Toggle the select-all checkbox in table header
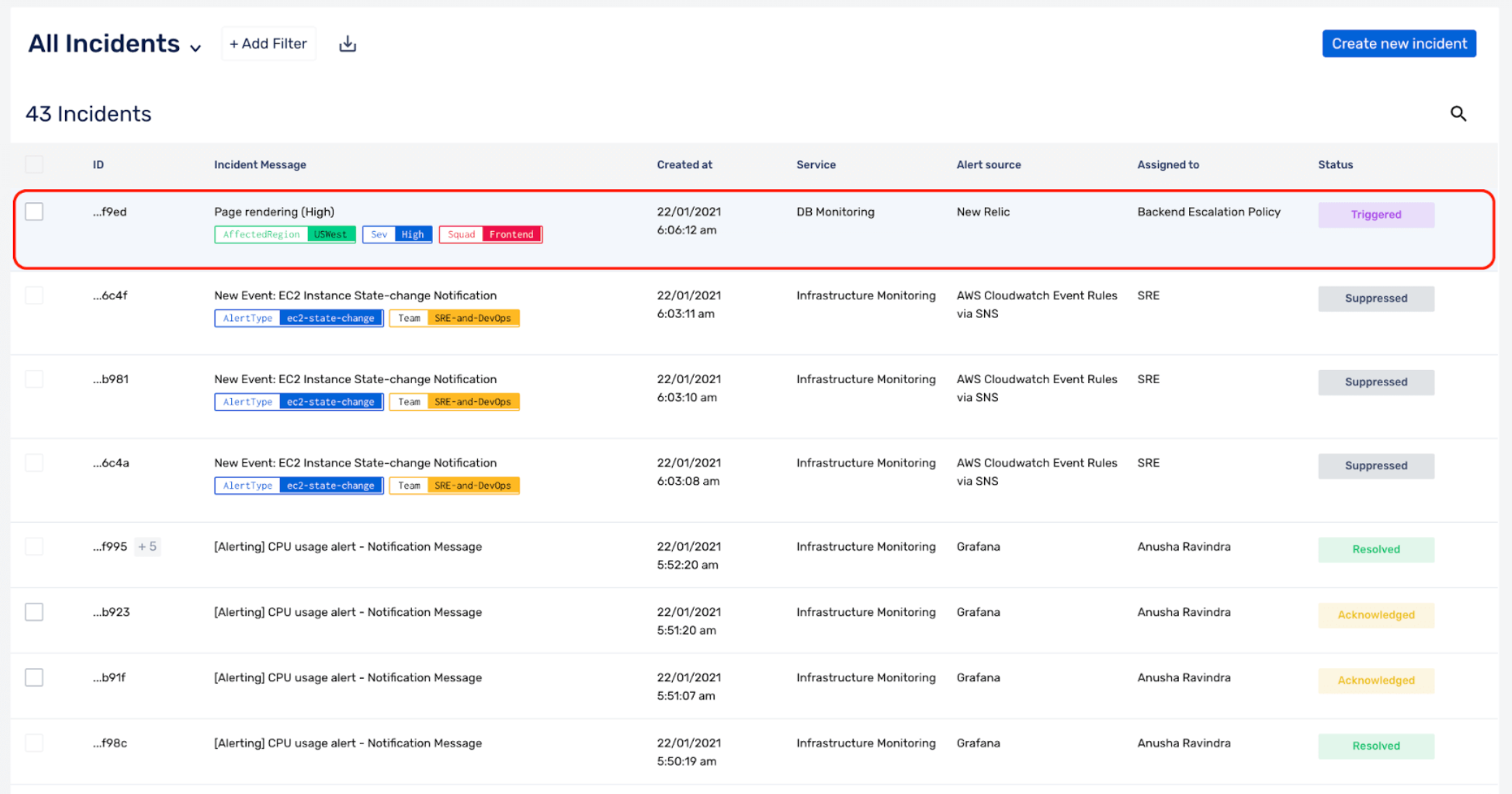Screen dimensions: 1512x794 (34, 164)
